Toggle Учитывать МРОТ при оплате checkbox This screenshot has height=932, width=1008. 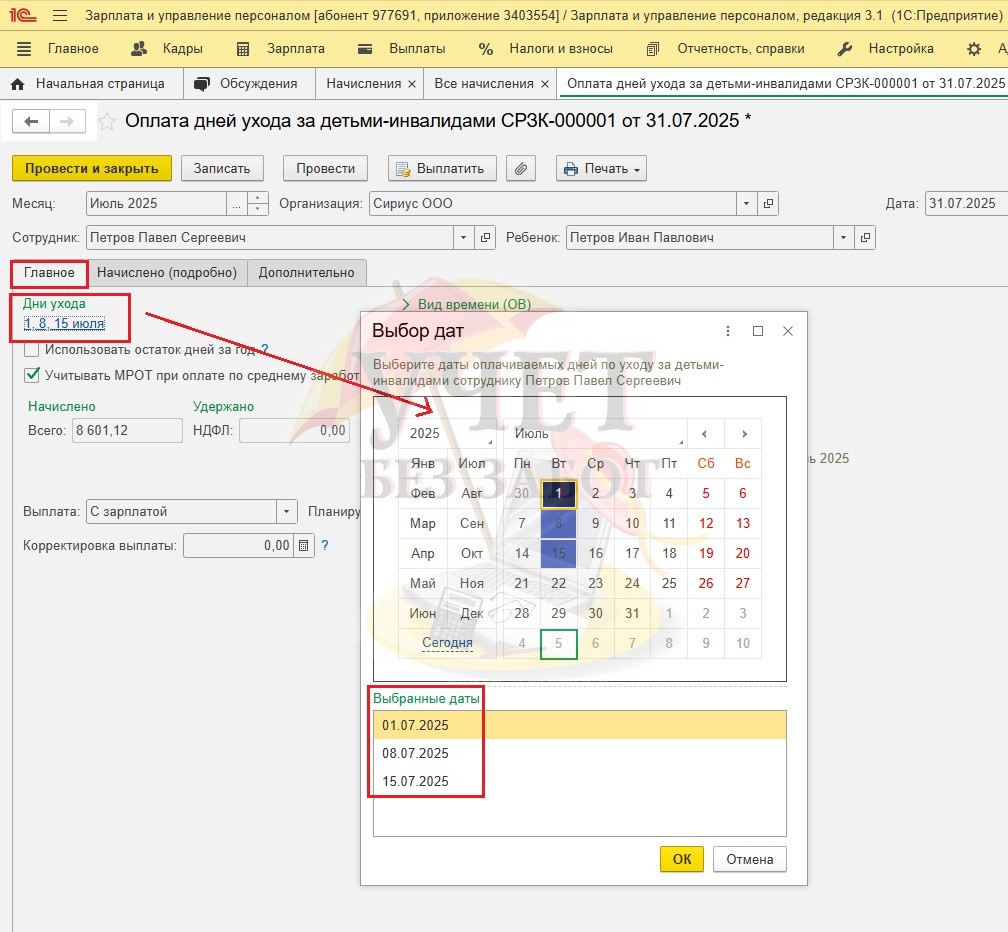(32, 375)
